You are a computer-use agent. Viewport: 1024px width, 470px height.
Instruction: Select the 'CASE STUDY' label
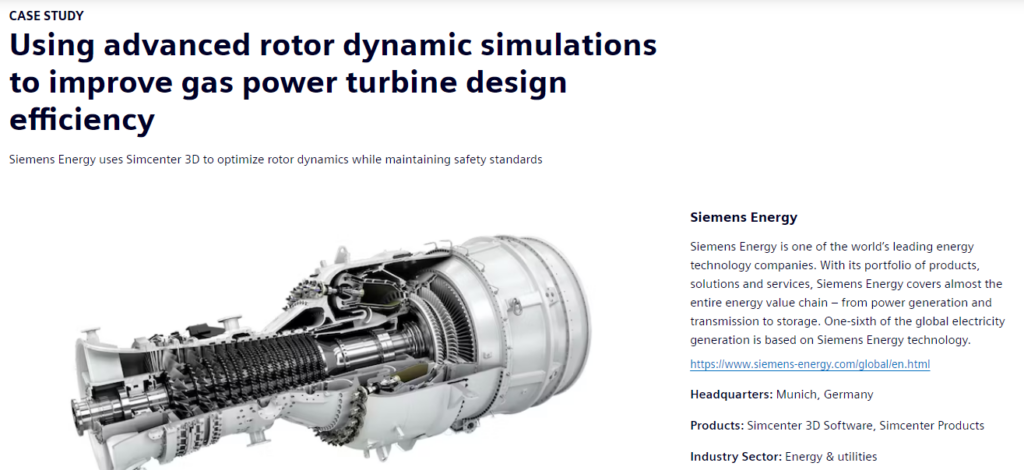click(46, 16)
